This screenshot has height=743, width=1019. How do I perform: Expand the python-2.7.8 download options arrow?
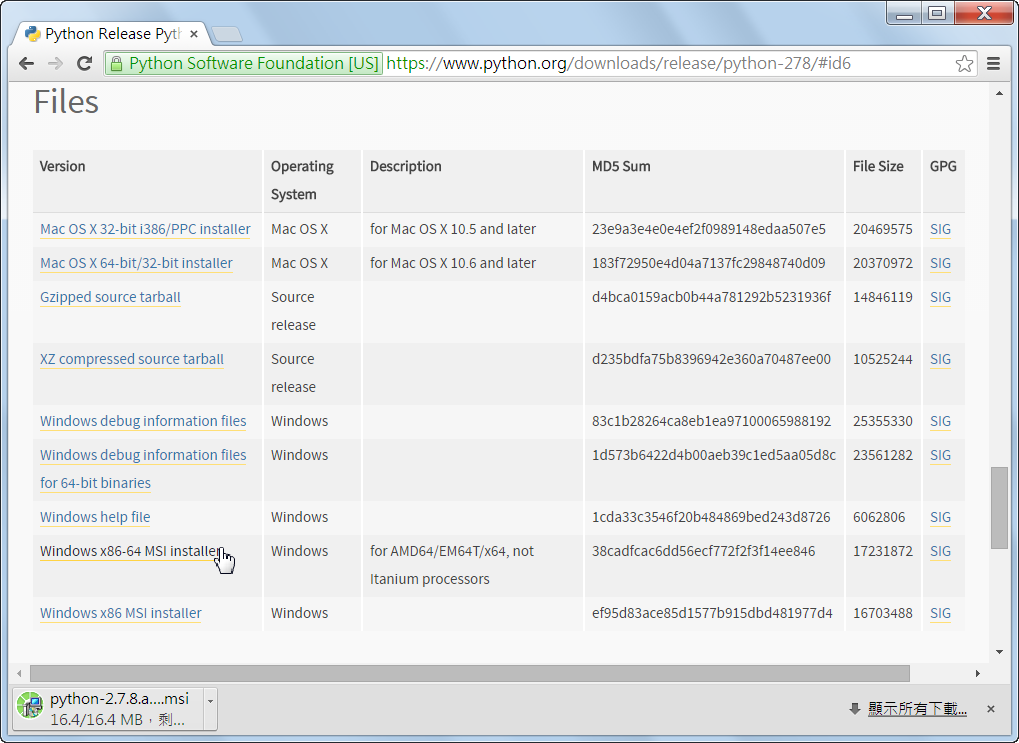point(210,709)
